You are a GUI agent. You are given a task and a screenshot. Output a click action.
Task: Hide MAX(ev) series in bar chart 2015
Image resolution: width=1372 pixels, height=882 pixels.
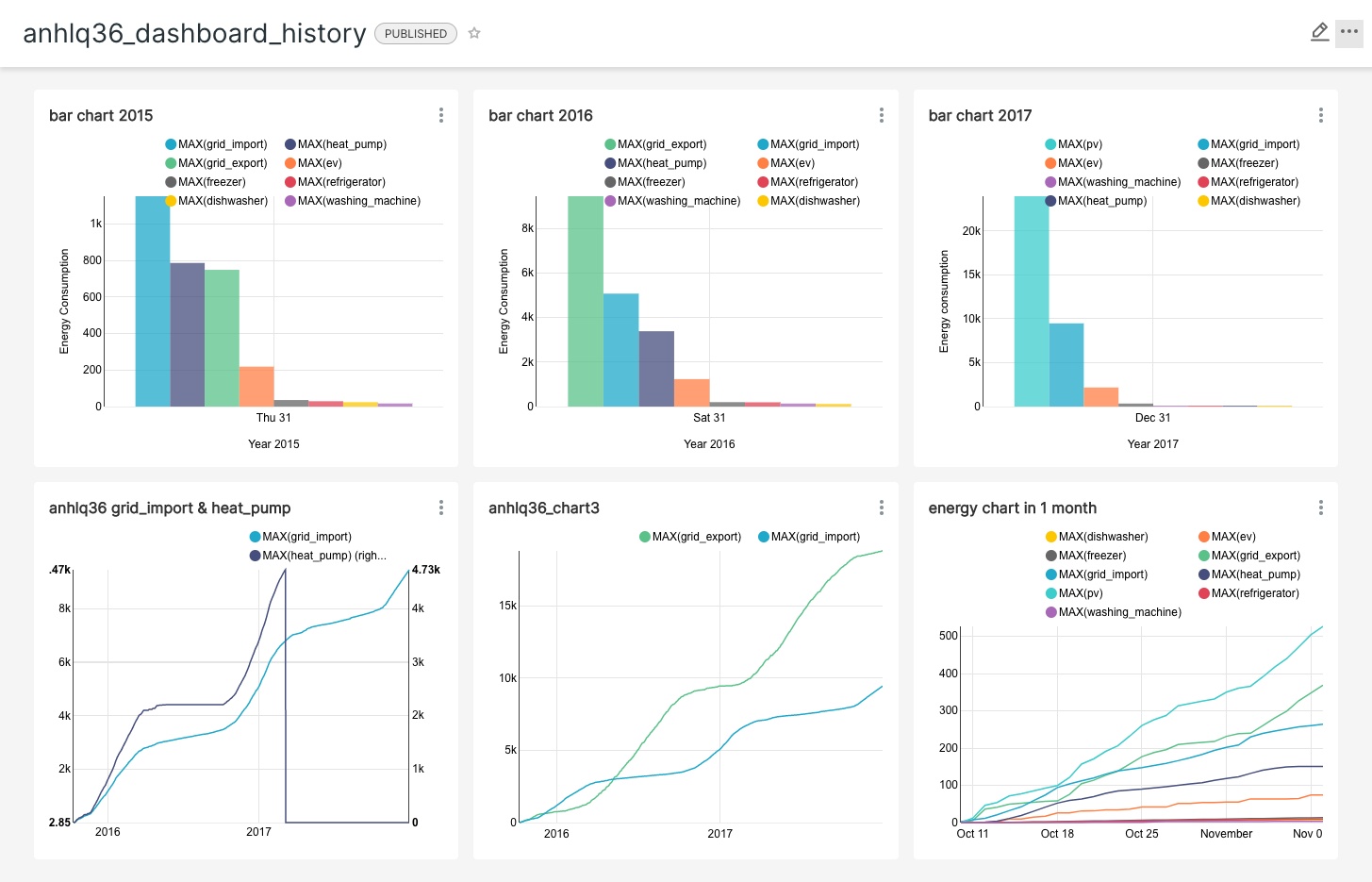[314, 163]
